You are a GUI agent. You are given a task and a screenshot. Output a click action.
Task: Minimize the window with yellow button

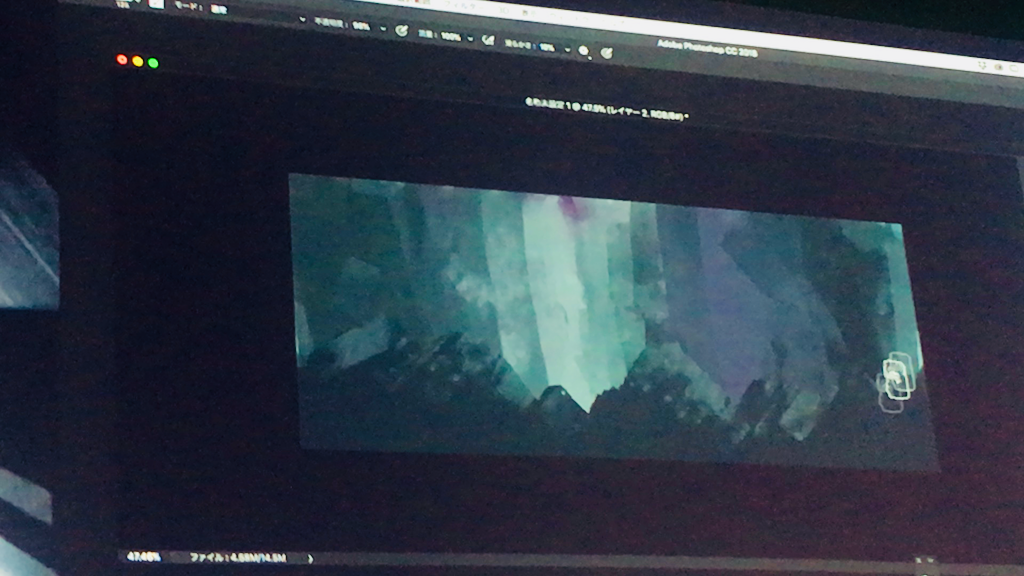[137, 61]
